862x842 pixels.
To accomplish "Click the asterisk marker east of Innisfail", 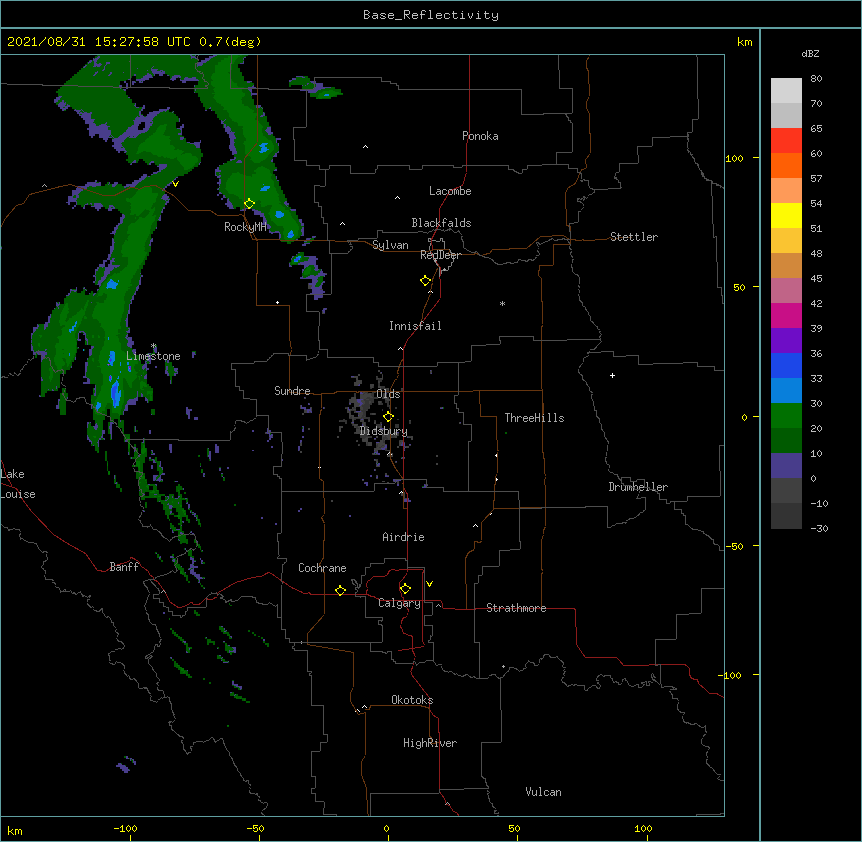I will (502, 304).
